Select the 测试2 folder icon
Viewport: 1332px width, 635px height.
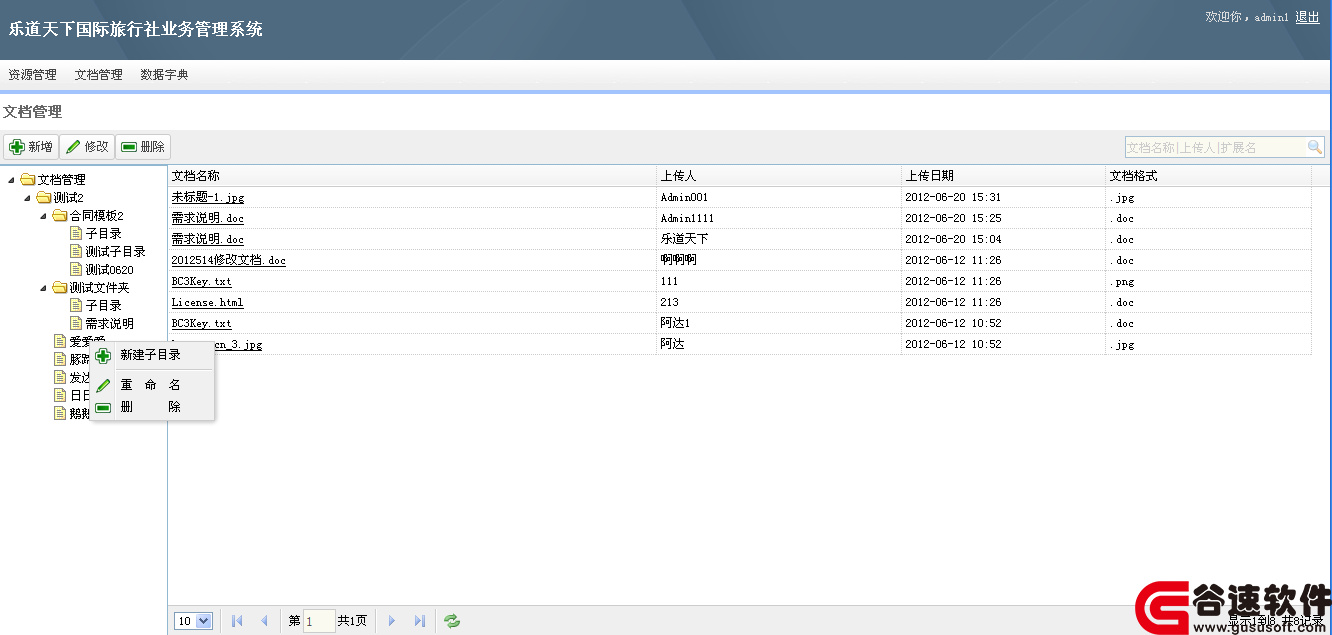click(x=43, y=198)
